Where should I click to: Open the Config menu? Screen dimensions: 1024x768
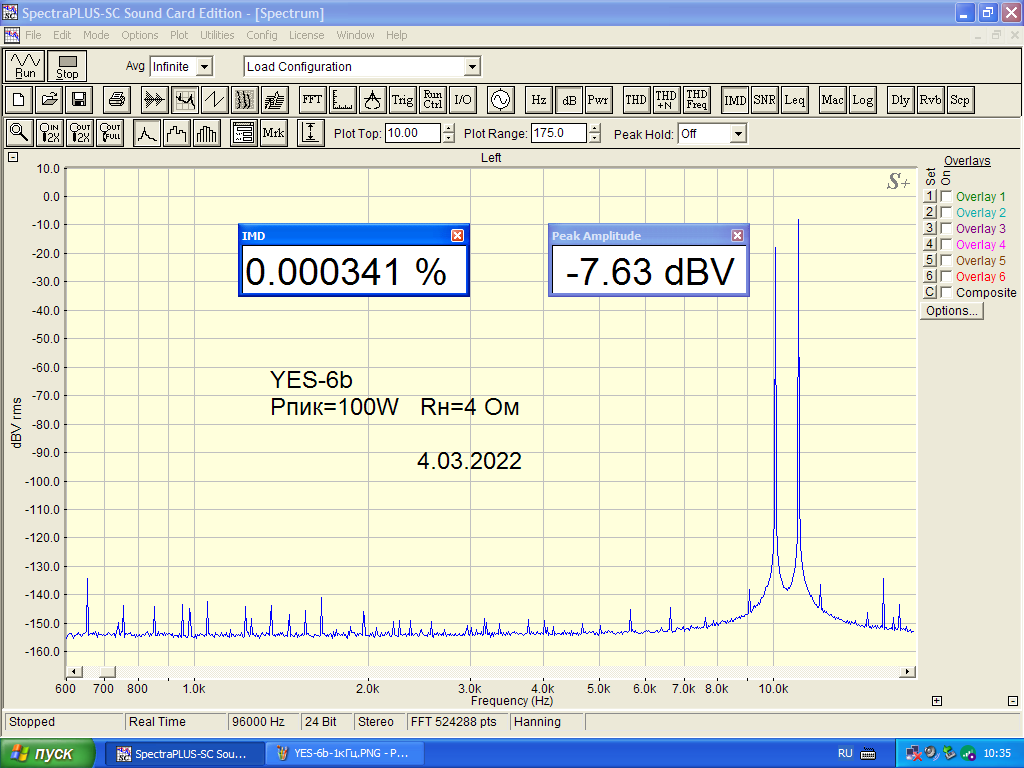tap(262, 35)
